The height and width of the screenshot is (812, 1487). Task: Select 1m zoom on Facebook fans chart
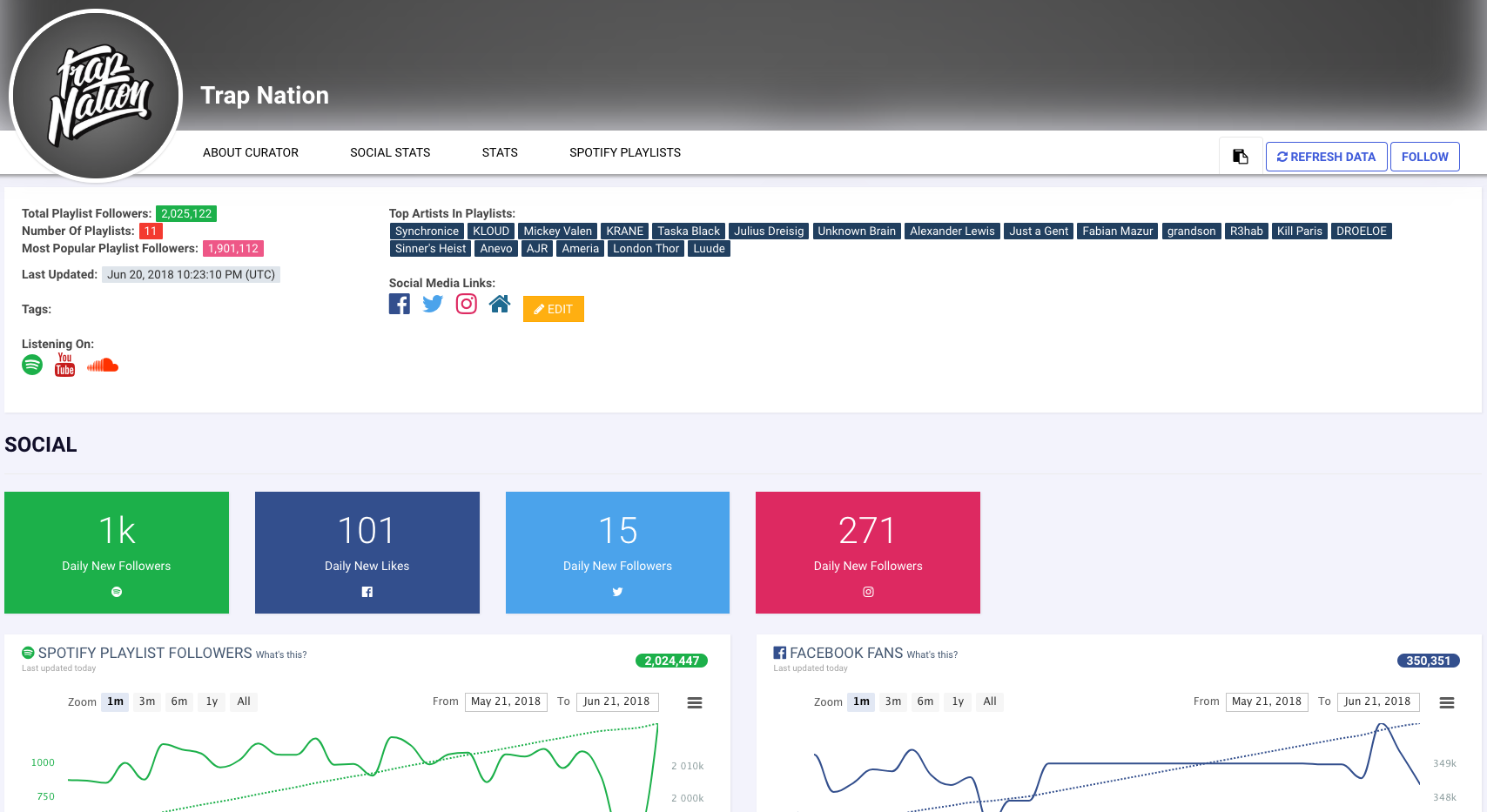pyautogui.click(x=862, y=701)
